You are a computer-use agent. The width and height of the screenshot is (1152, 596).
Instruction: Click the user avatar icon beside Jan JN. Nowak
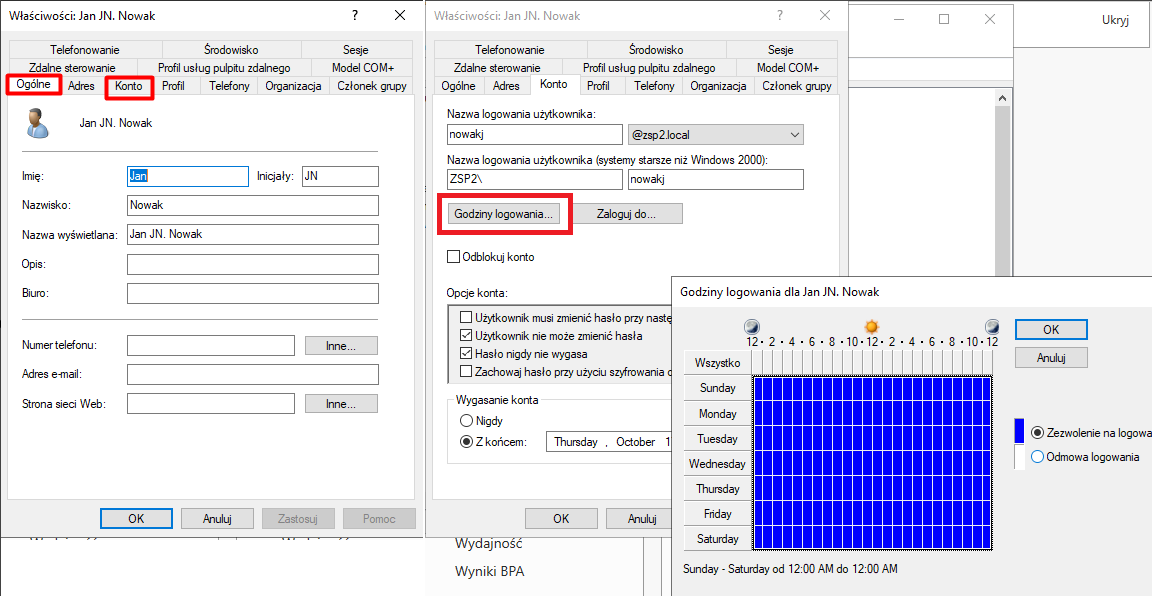(x=37, y=123)
